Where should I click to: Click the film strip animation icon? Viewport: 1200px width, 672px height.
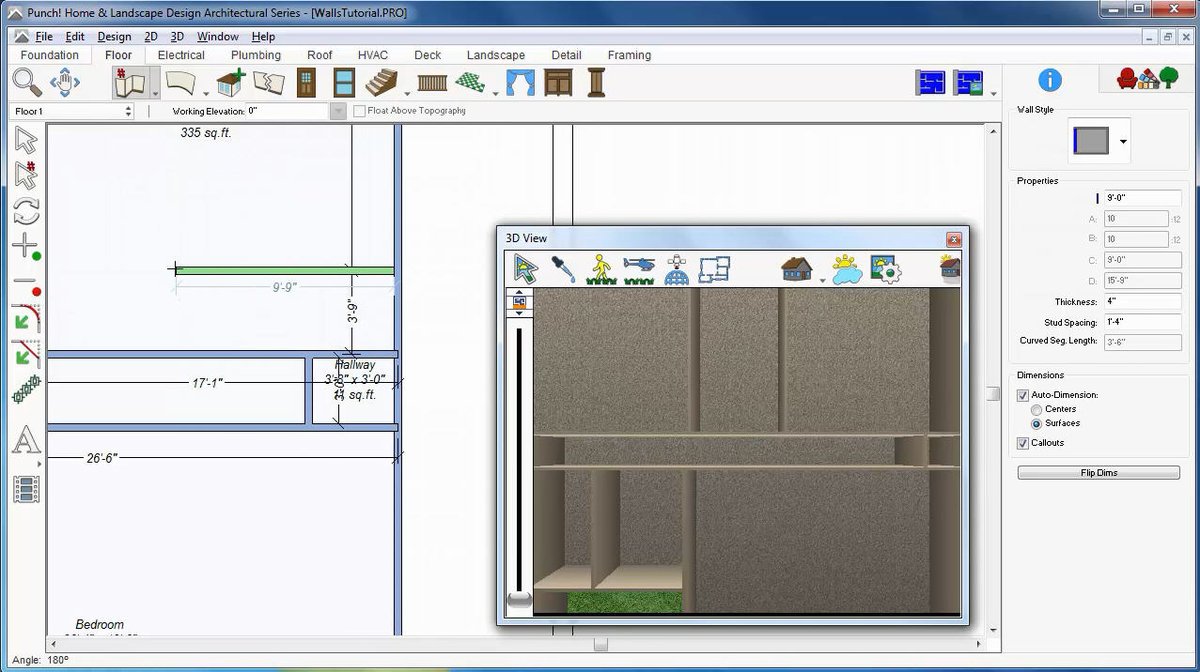(x=26, y=489)
